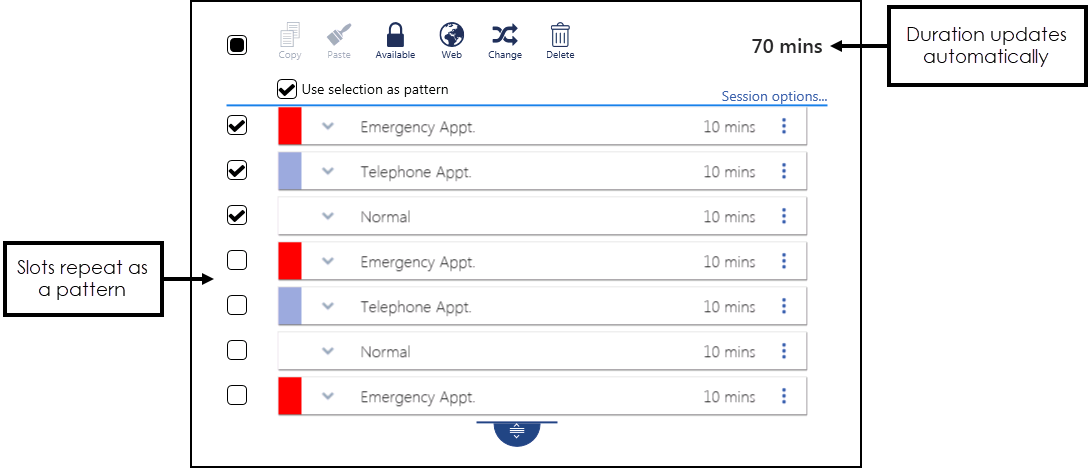Open options menu for first Normal slot
This screenshot has width=1090, height=468.
pyautogui.click(x=784, y=216)
